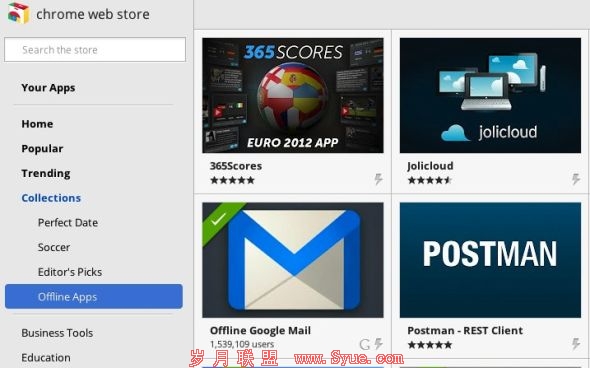
Task: Click the green installed checkmark ribbon
Action: (x=220, y=220)
